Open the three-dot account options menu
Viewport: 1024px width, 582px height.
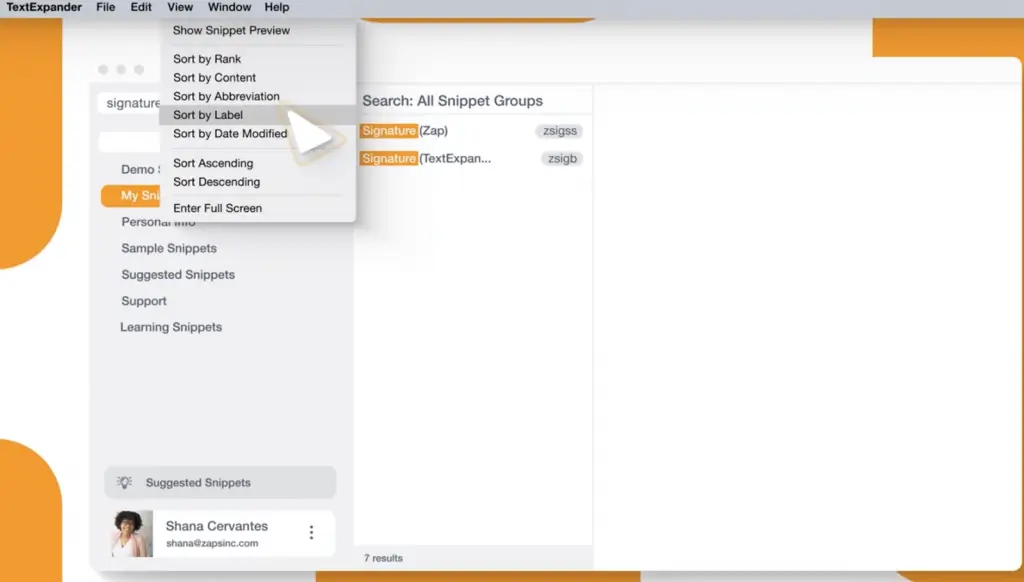click(312, 533)
